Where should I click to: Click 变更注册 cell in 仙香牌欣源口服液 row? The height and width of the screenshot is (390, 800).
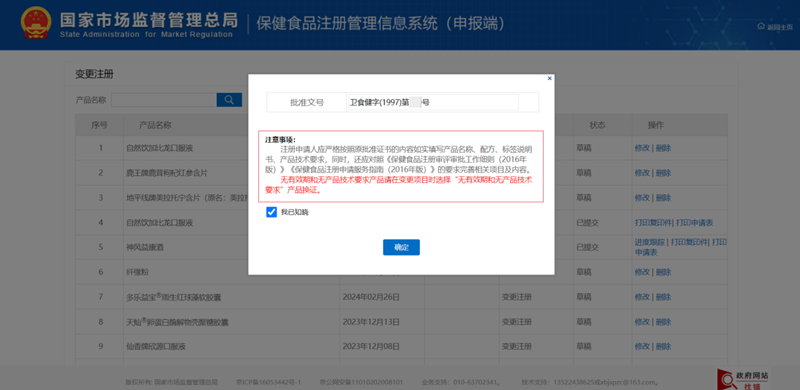(x=517, y=347)
